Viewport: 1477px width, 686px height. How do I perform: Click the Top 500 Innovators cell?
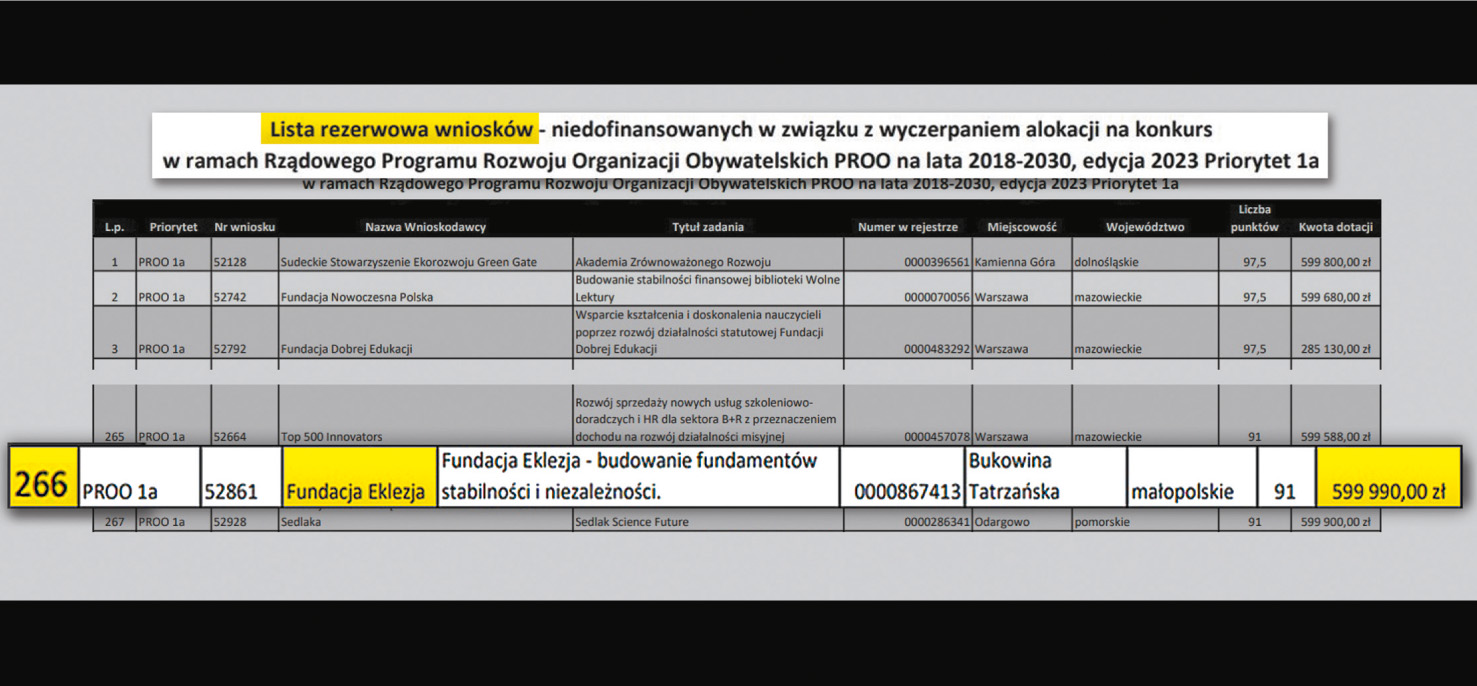(425, 414)
